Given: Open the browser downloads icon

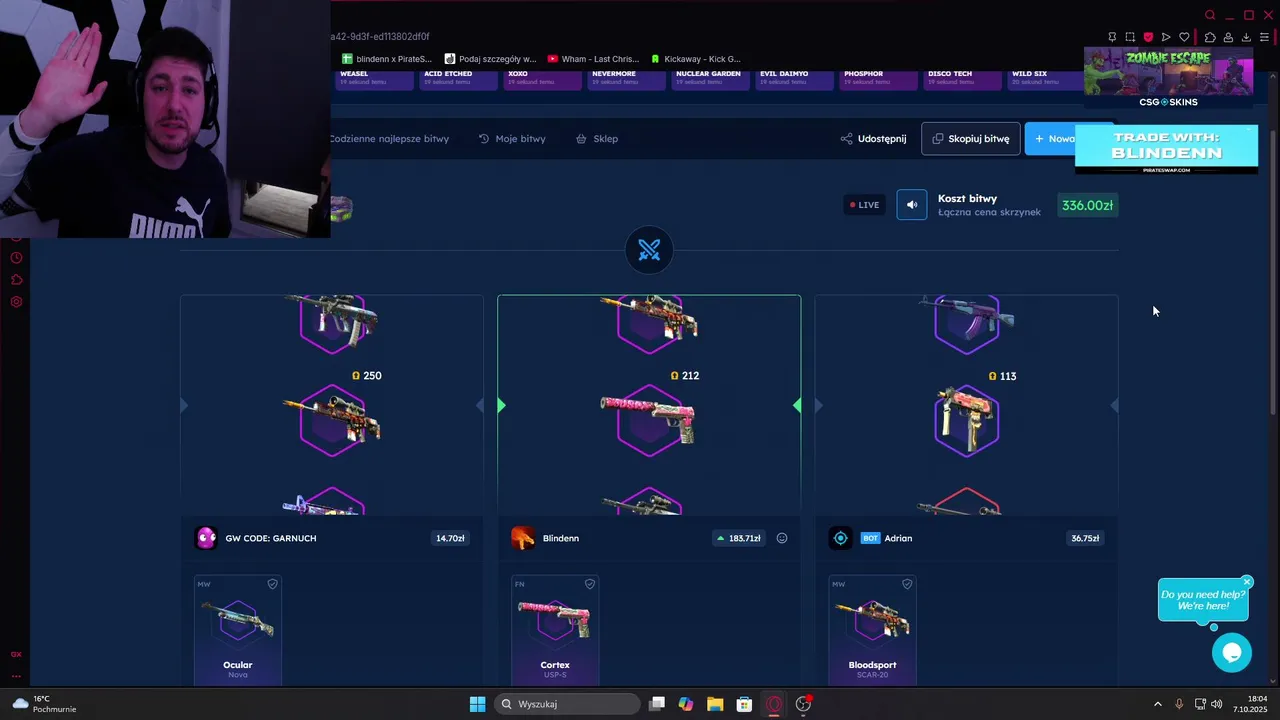Looking at the screenshot, I should point(1246,37).
